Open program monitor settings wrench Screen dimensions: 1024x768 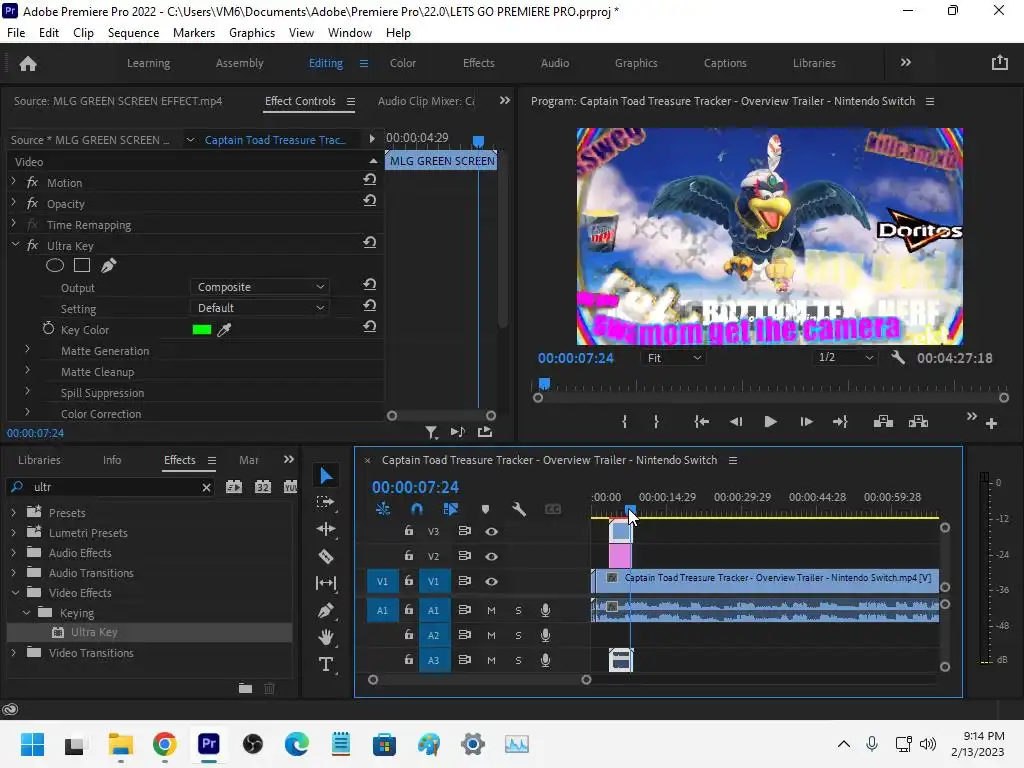pos(898,357)
